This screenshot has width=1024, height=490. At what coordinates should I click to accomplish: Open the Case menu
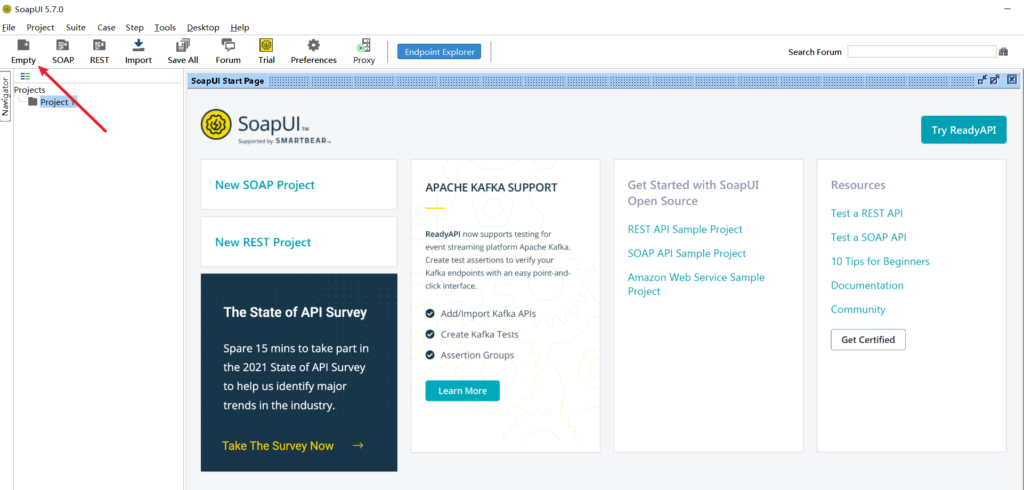pyautogui.click(x=106, y=27)
